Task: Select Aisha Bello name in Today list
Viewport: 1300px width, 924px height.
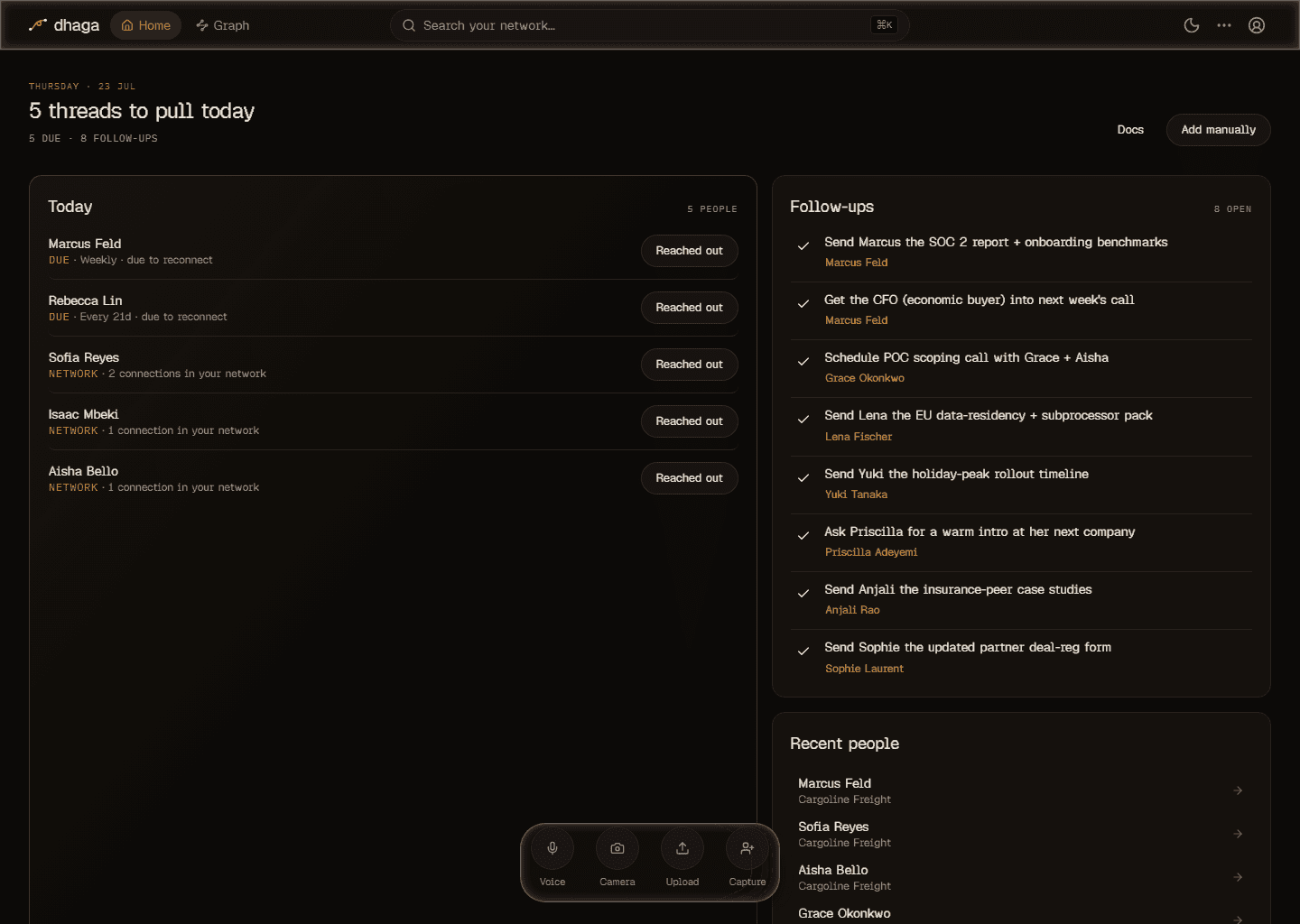Action: 84,471
